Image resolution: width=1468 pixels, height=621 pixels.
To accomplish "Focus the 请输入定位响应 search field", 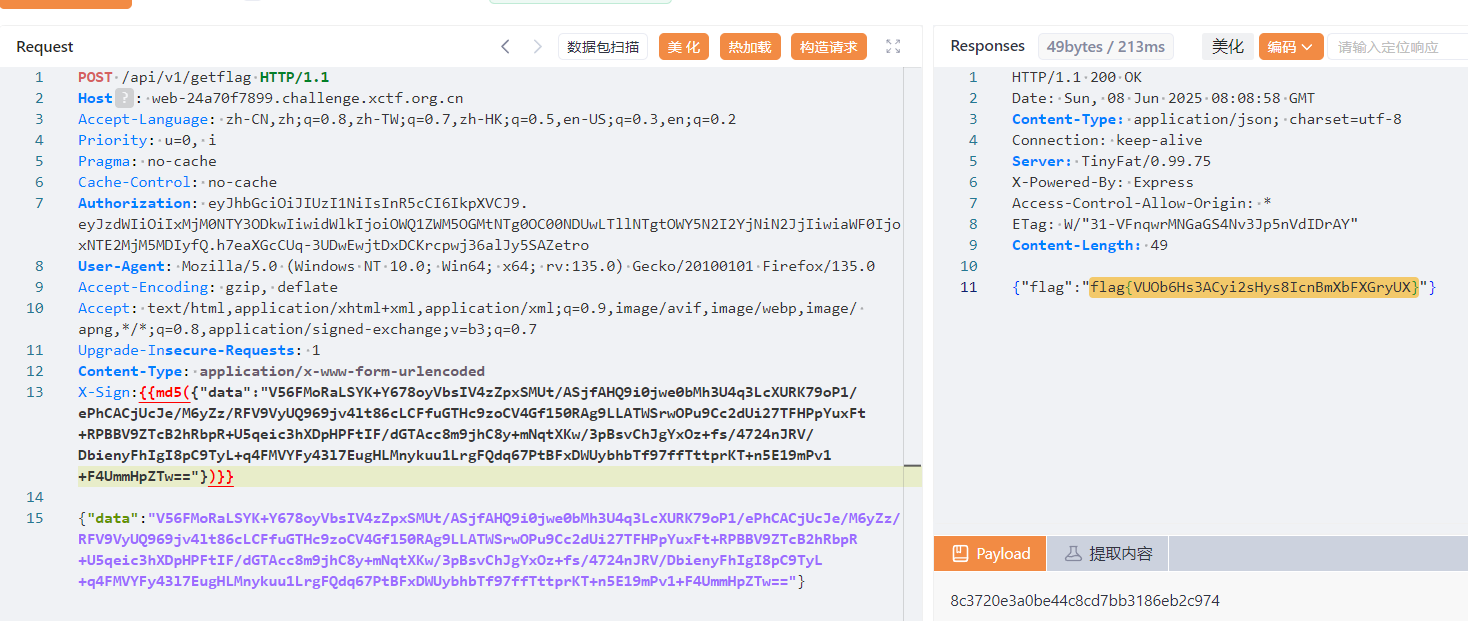I will coord(1400,46).
